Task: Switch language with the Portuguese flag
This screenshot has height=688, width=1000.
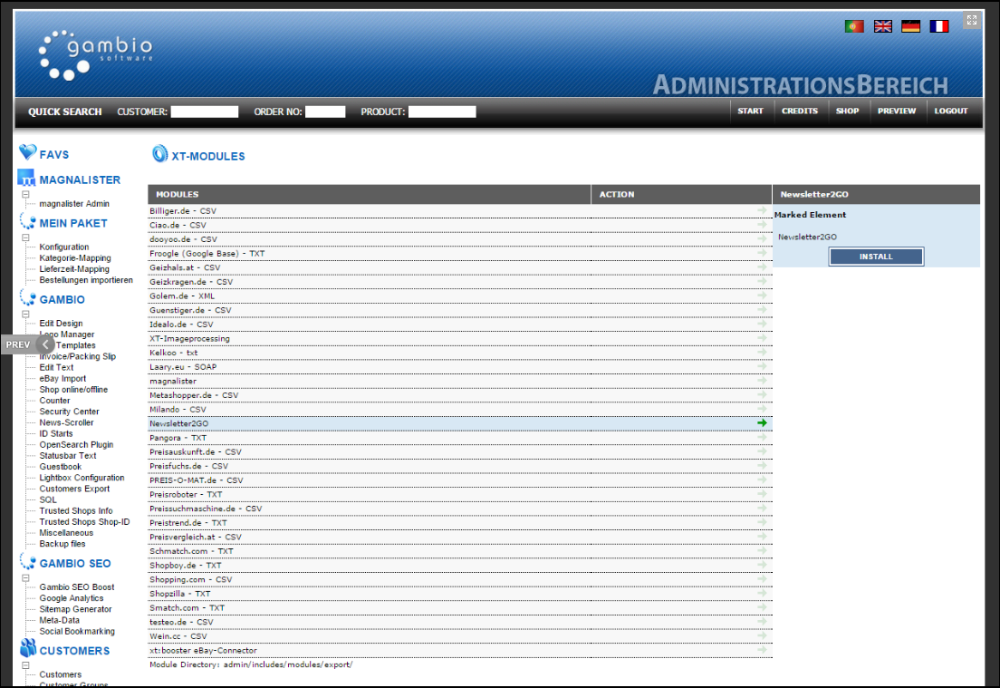Action: (x=854, y=26)
